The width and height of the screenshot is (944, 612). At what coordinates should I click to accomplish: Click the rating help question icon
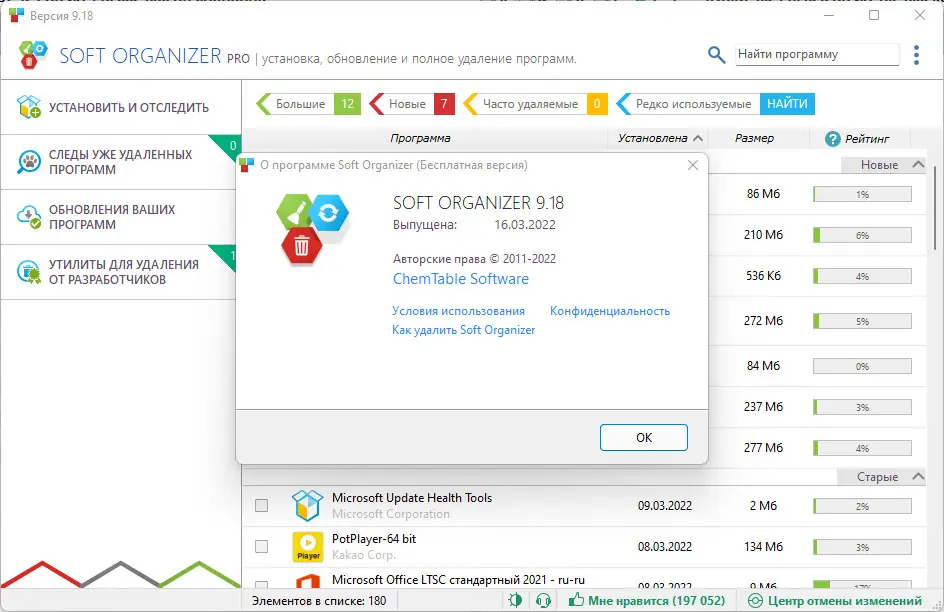[832, 139]
